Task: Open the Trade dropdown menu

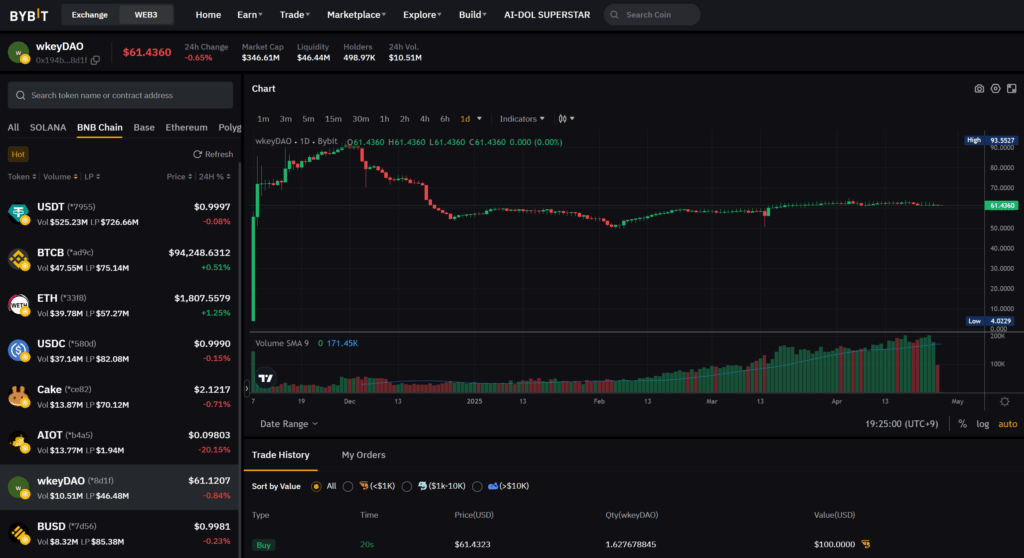Action: [295, 14]
